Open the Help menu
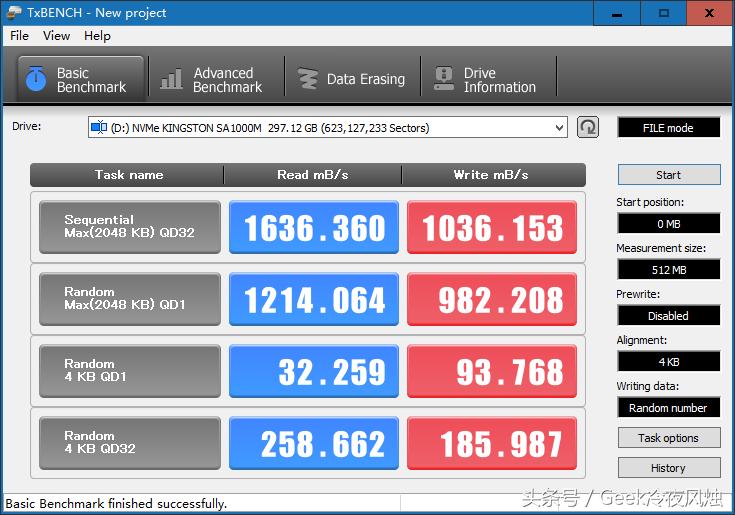Image resolution: width=735 pixels, height=515 pixels. tap(97, 36)
